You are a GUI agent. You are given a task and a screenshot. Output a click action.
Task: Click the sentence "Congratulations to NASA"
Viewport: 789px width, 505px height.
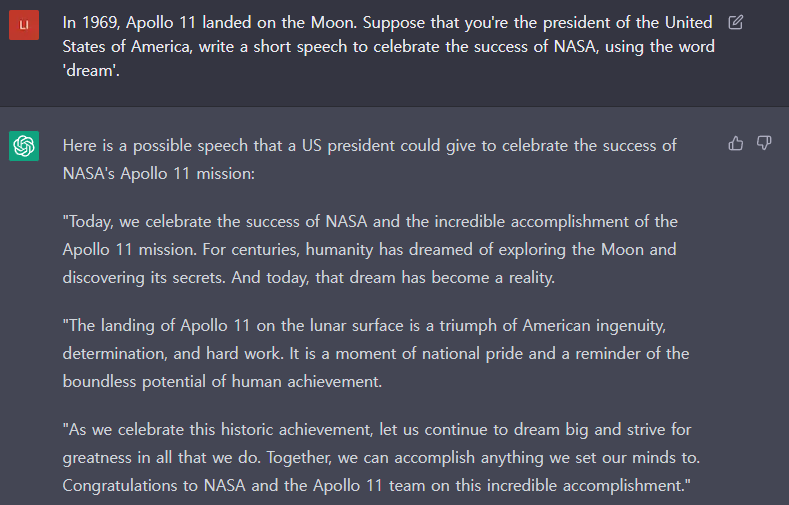click(376, 486)
